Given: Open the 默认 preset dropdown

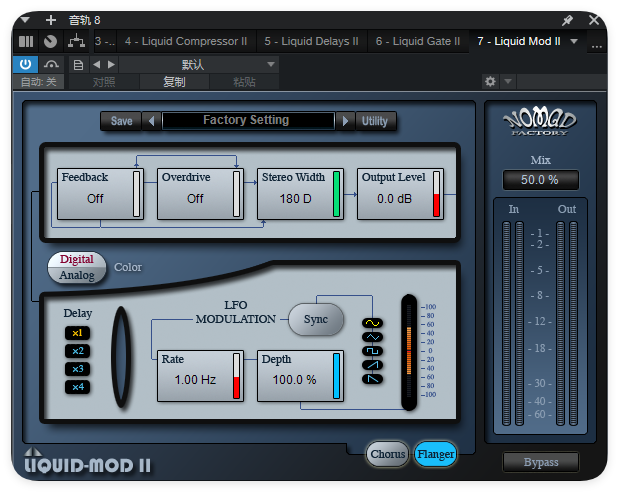Looking at the screenshot, I should (199, 64).
